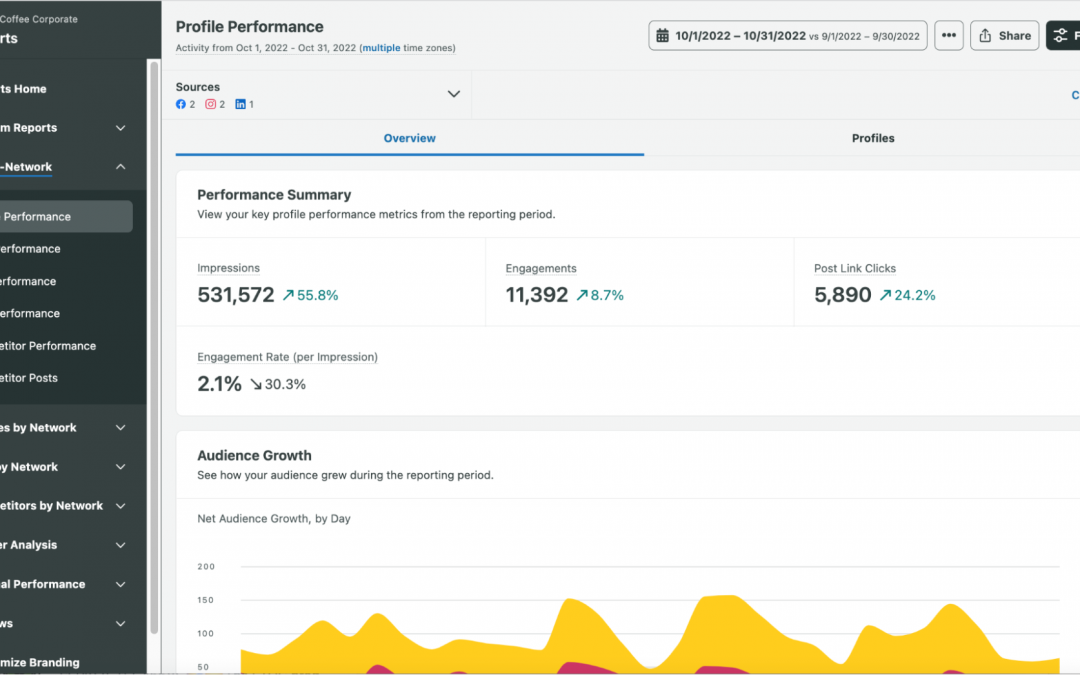The width and height of the screenshot is (1080, 675).
Task: Open the filters sliders icon at top right
Action: (x=1060, y=36)
